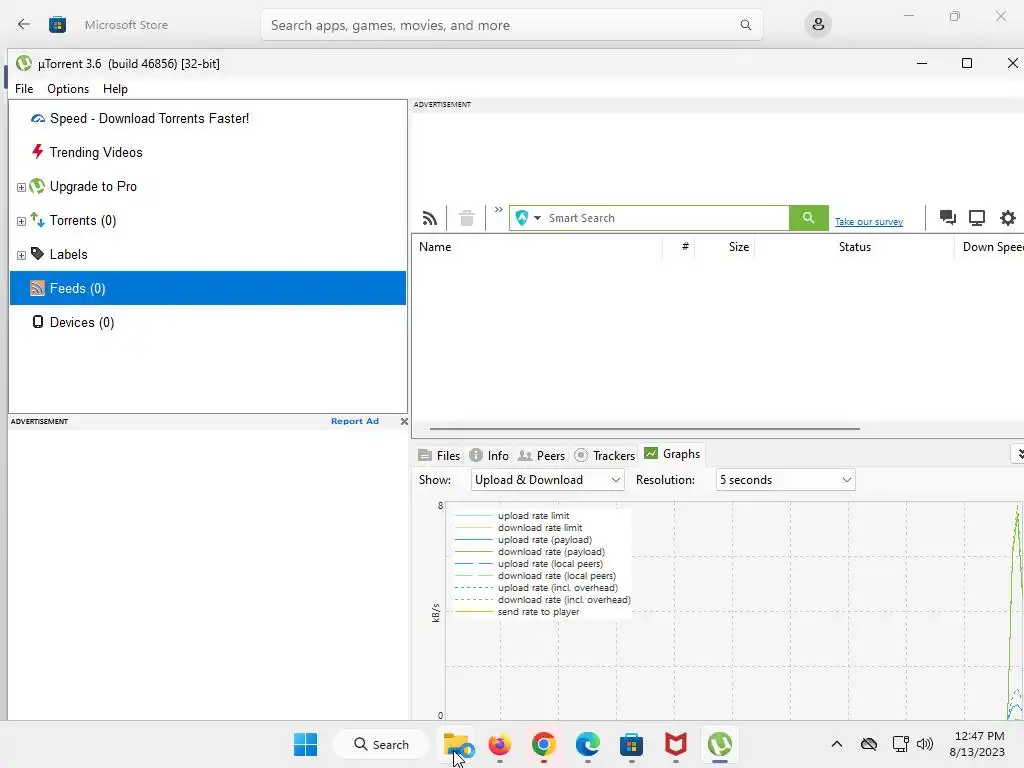Image resolution: width=1024 pixels, height=768 pixels.
Task: Click the remote monitor toolbar icon
Action: pyautogui.click(x=977, y=217)
